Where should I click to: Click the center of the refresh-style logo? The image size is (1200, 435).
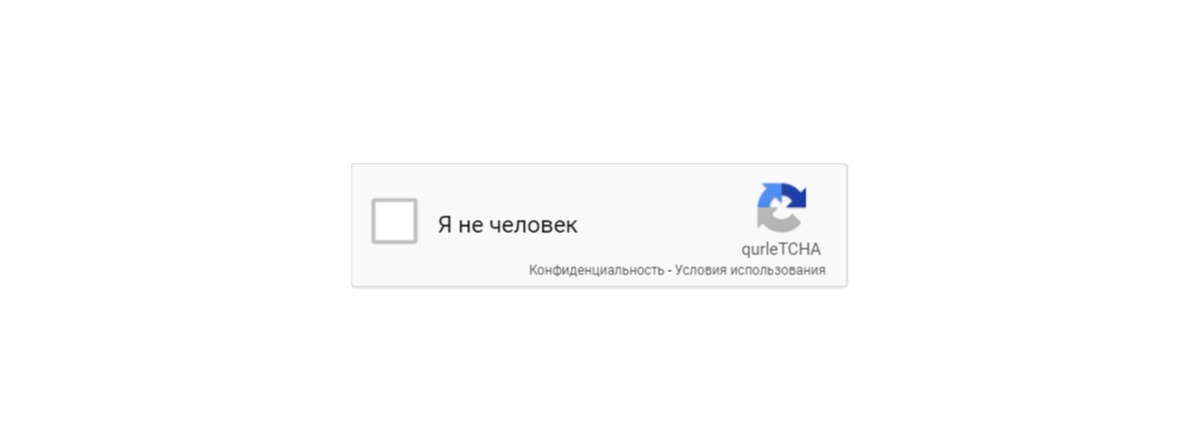coord(782,208)
